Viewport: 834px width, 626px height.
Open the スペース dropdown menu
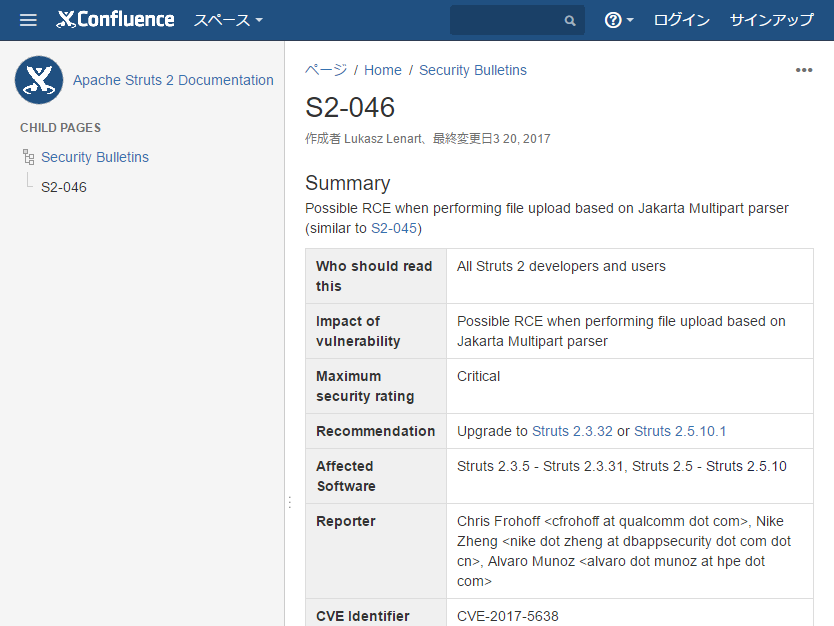pyautogui.click(x=228, y=20)
